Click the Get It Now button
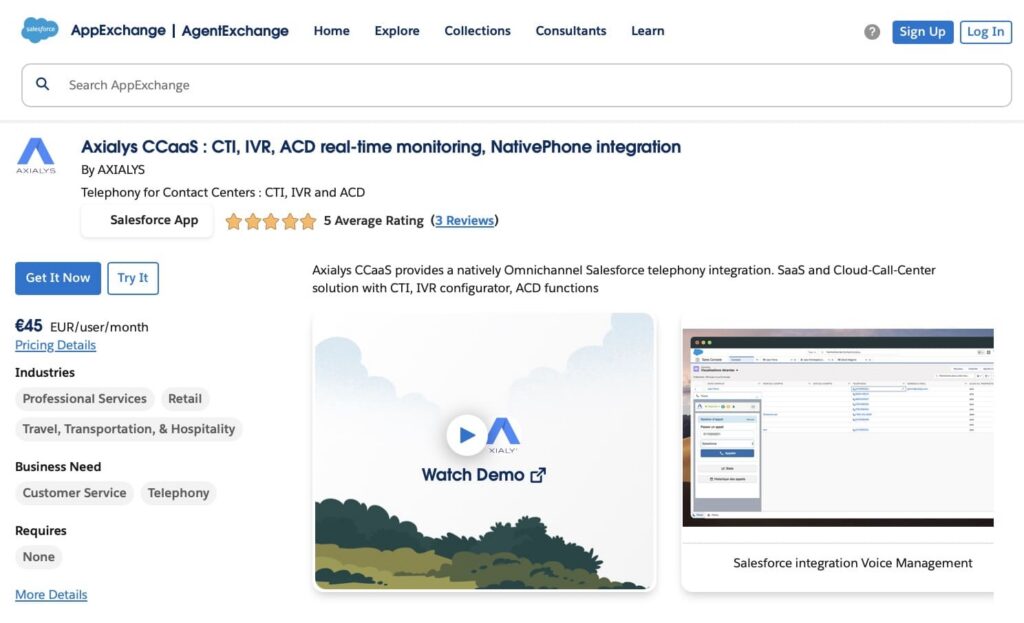 (58, 278)
